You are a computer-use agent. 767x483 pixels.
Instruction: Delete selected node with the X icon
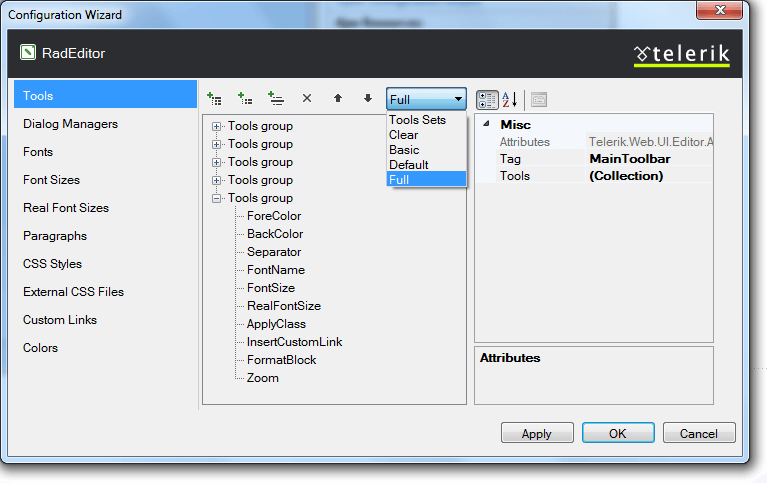pos(307,98)
